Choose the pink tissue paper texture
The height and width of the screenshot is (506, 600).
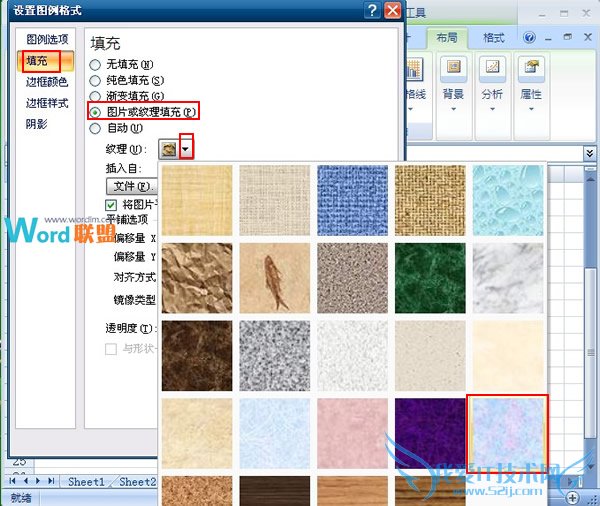coord(352,433)
